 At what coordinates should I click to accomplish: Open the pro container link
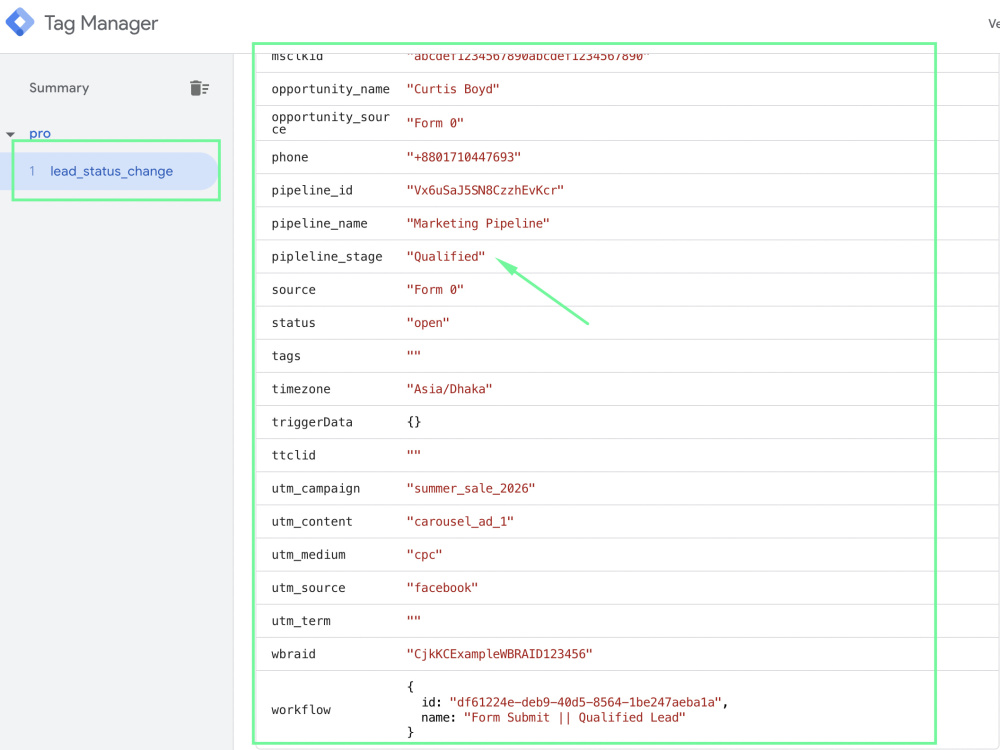40,134
